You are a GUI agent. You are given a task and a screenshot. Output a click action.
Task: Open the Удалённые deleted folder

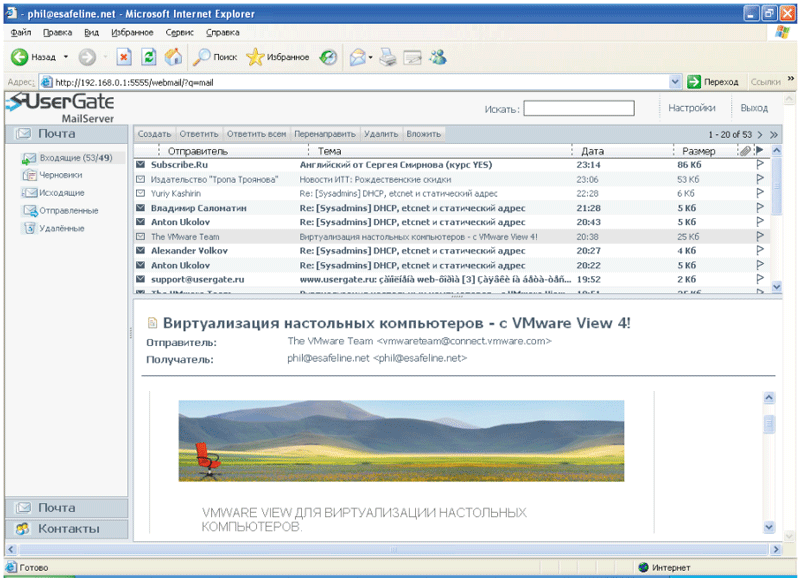coord(53,229)
